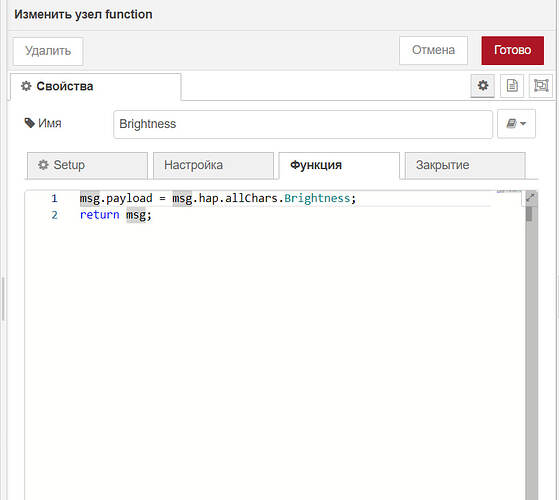The image size is (559, 500).
Task: Switch to the Закрытие tab
Action: tap(465, 165)
